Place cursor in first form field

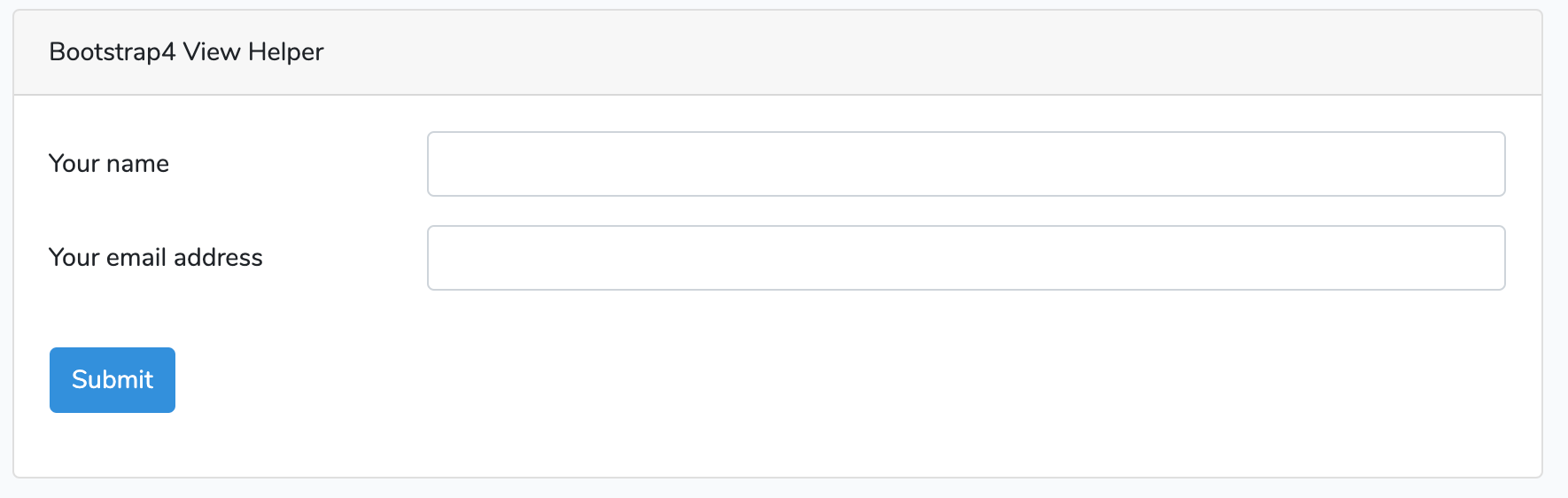[966, 164]
